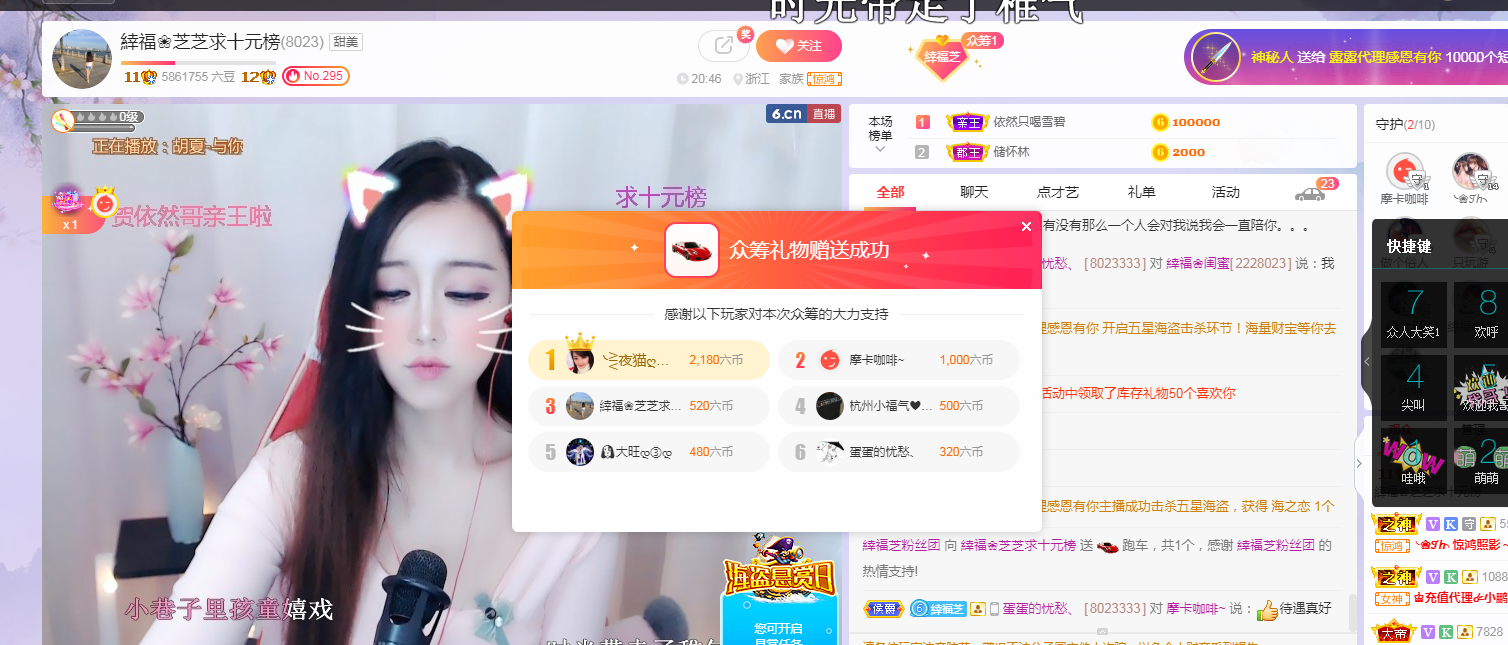Image resolution: width=1508 pixels, height=645 pixels.
Task: Click the 6.cn 直播 logo badge
Action: click(x=804, y=114)
